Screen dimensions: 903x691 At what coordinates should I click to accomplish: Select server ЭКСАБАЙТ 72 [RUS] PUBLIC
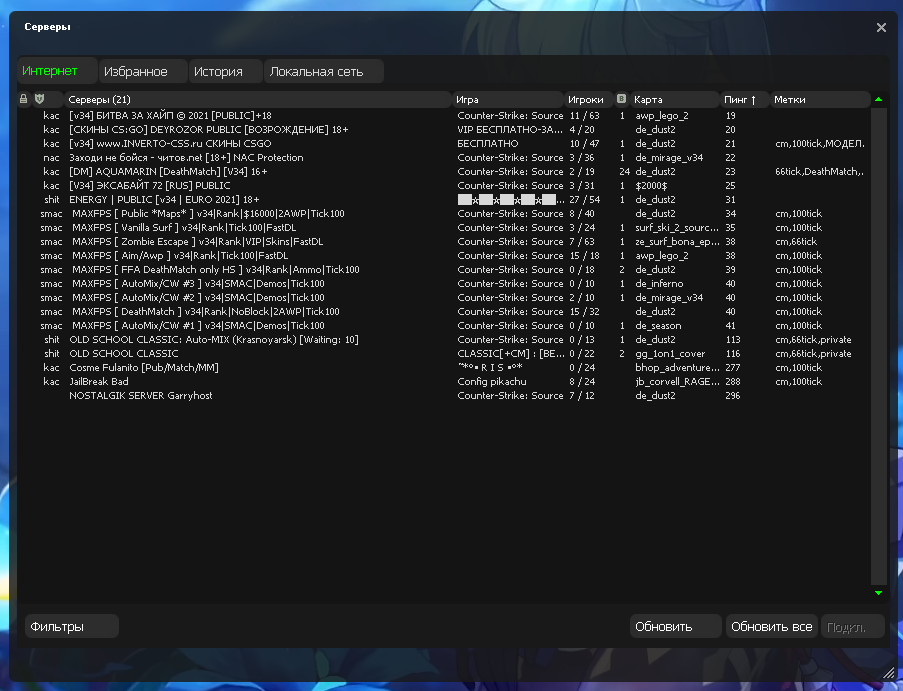coord(443,185)
